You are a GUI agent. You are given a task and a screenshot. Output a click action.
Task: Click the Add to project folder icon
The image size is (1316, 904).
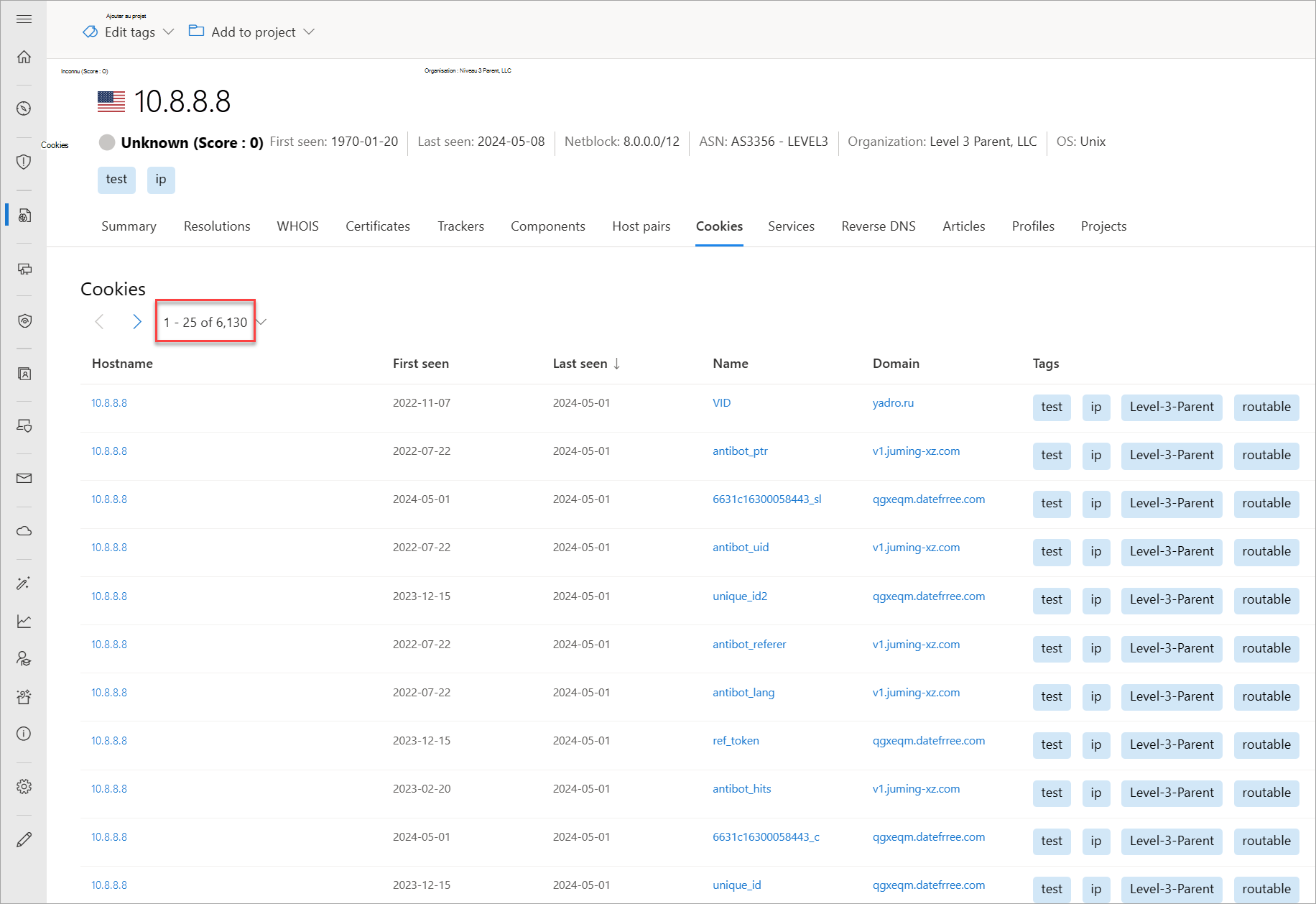coord(196,31)
